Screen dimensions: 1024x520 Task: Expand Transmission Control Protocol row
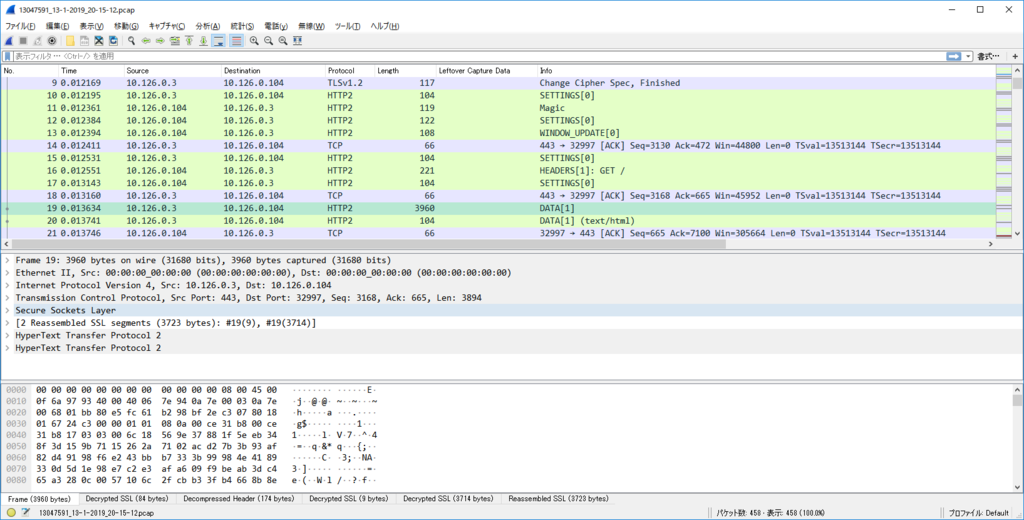pos(7,298)
